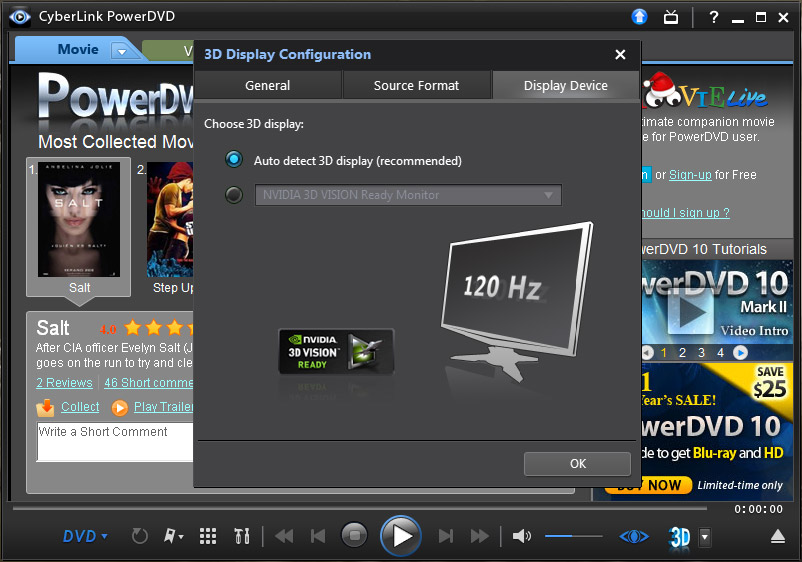Click the Play Trailer orange play icon
Image resolution: width=802 pixels, height=562 pixels.
point(120,408)
